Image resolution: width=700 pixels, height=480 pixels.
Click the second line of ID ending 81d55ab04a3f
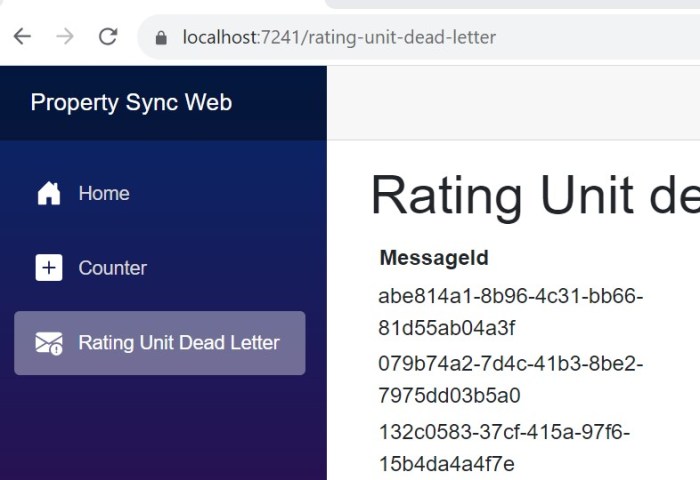[x=446, y=328]
